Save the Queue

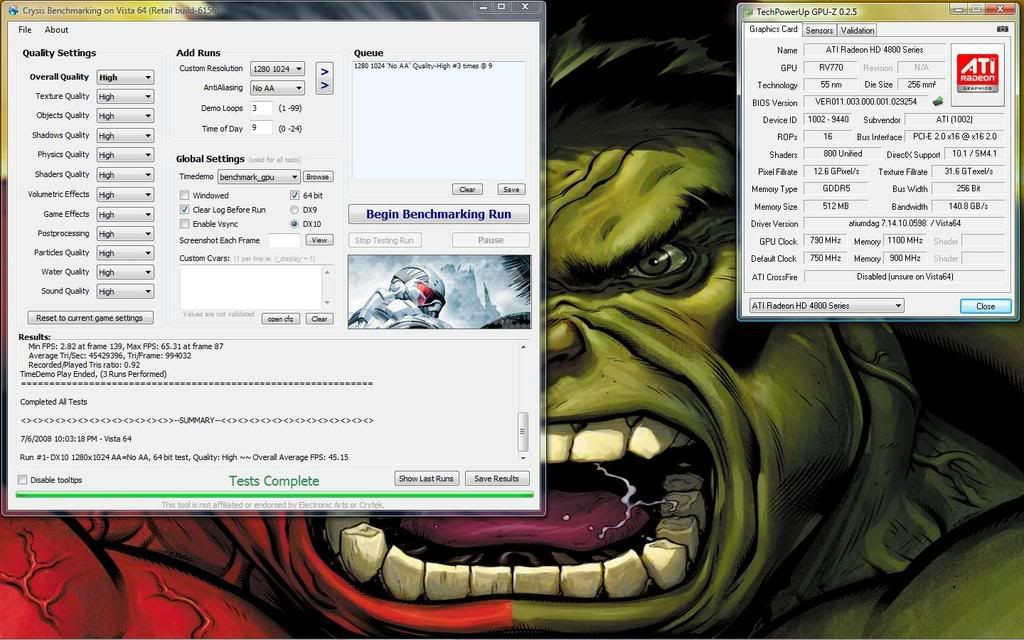point(511,189)
